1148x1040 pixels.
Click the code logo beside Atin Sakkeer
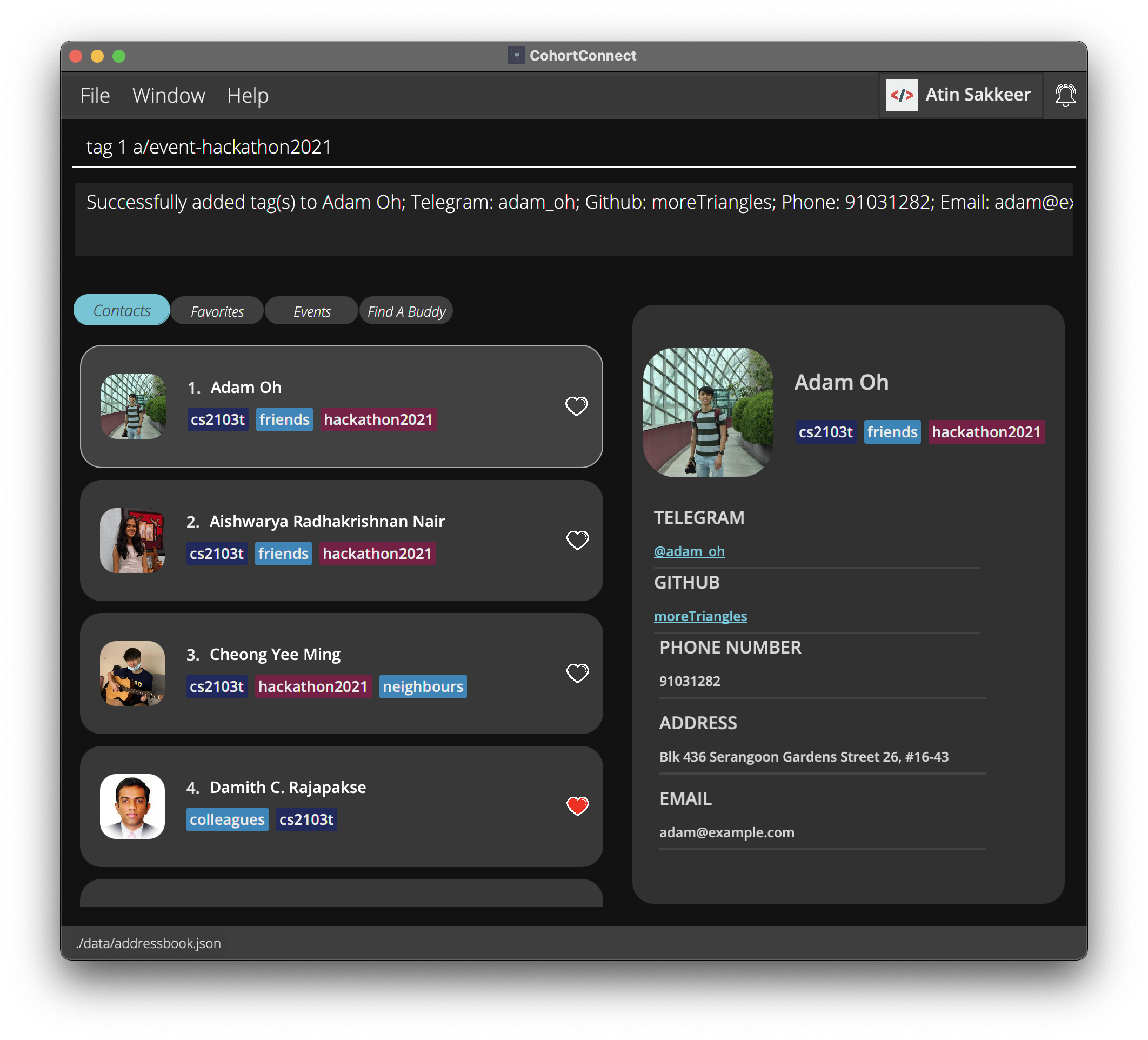pyautogui.click(x=902, y=95)
